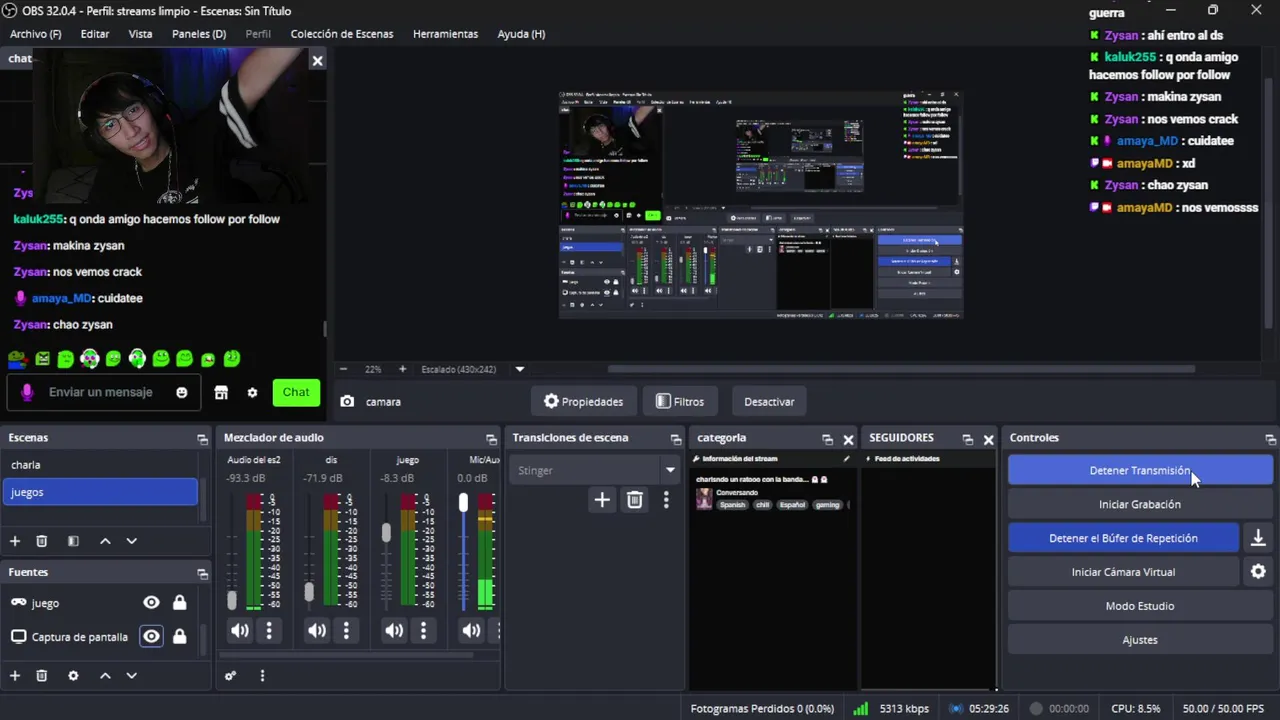Image resolution: width=1280 pixels, height=720 pixels.
Task: Mute the dis audio channel
Action: 317,630
